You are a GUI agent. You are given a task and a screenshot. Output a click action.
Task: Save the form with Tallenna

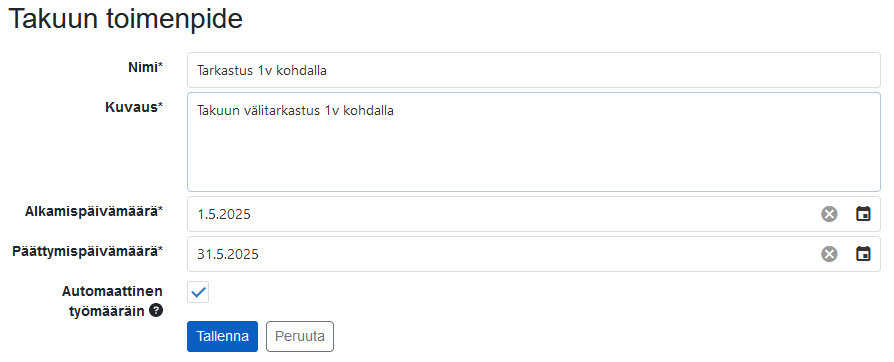pos(222,336)
